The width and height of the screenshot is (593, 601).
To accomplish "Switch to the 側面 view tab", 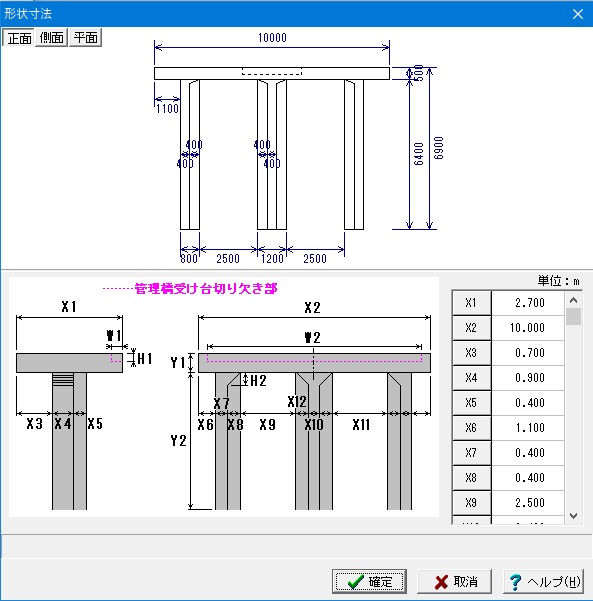I will (51, 38).
